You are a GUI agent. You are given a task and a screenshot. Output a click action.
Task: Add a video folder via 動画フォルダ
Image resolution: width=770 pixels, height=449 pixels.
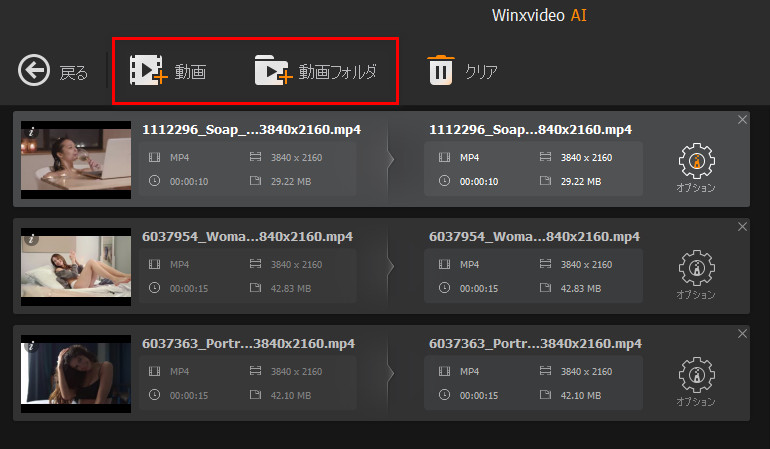[x=315, y=71]
